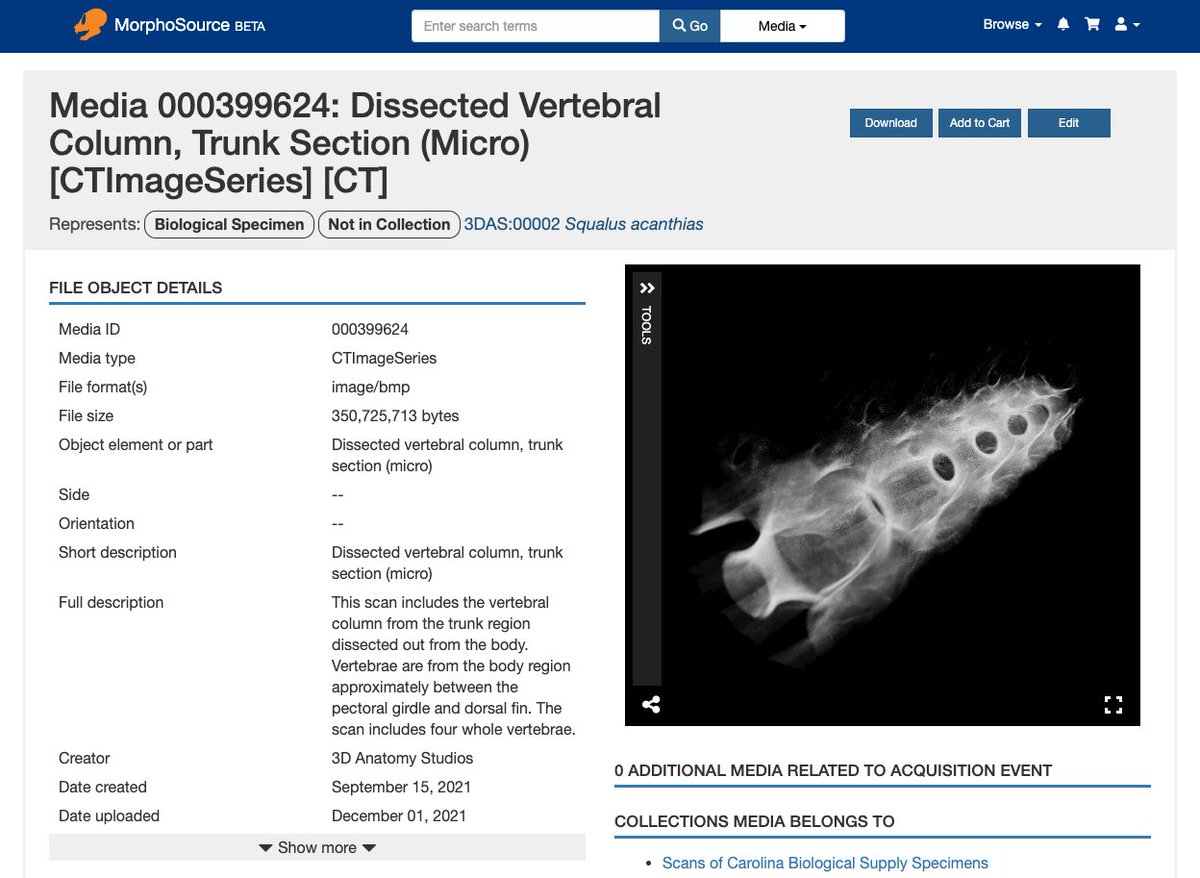
Task: Click the vertical TOOLS label in viewer
Action: (x=647, y=326)
